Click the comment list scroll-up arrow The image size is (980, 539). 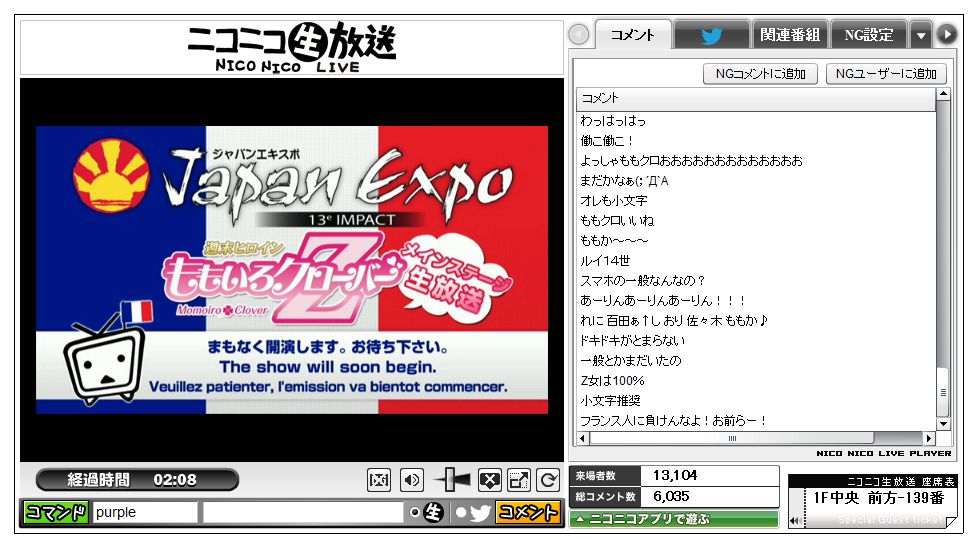point(943,94)
